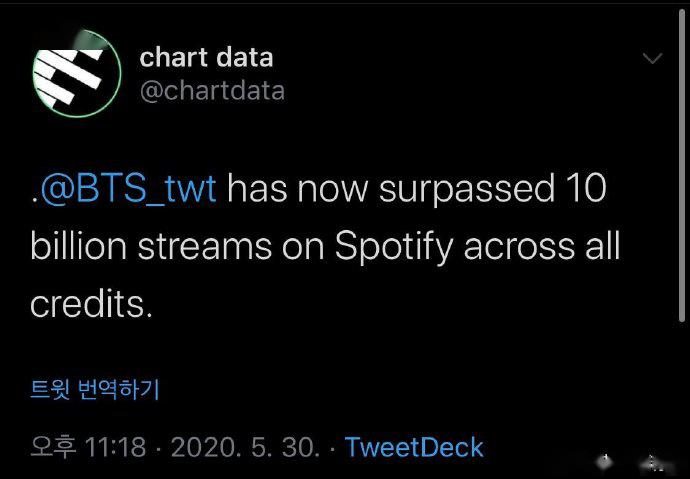Screen dimensions: 690x479
Task: Open the TweetDeck source link
Action: [x=414, y=447]
